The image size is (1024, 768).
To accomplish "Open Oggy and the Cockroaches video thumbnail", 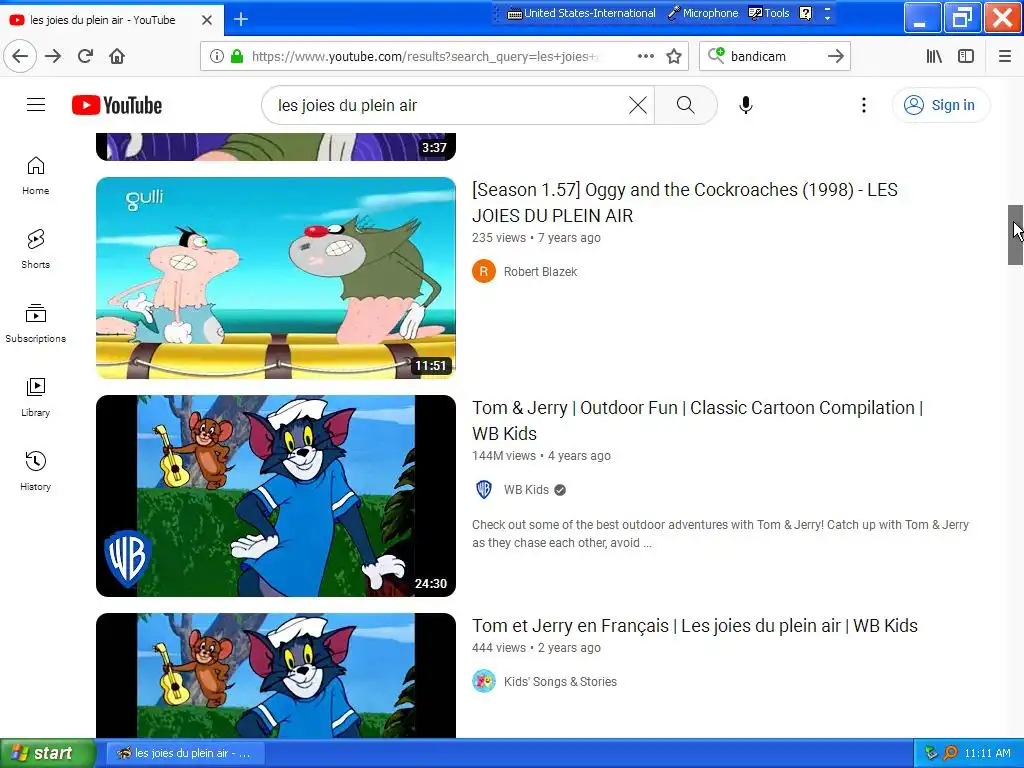I will click(276, 278).
